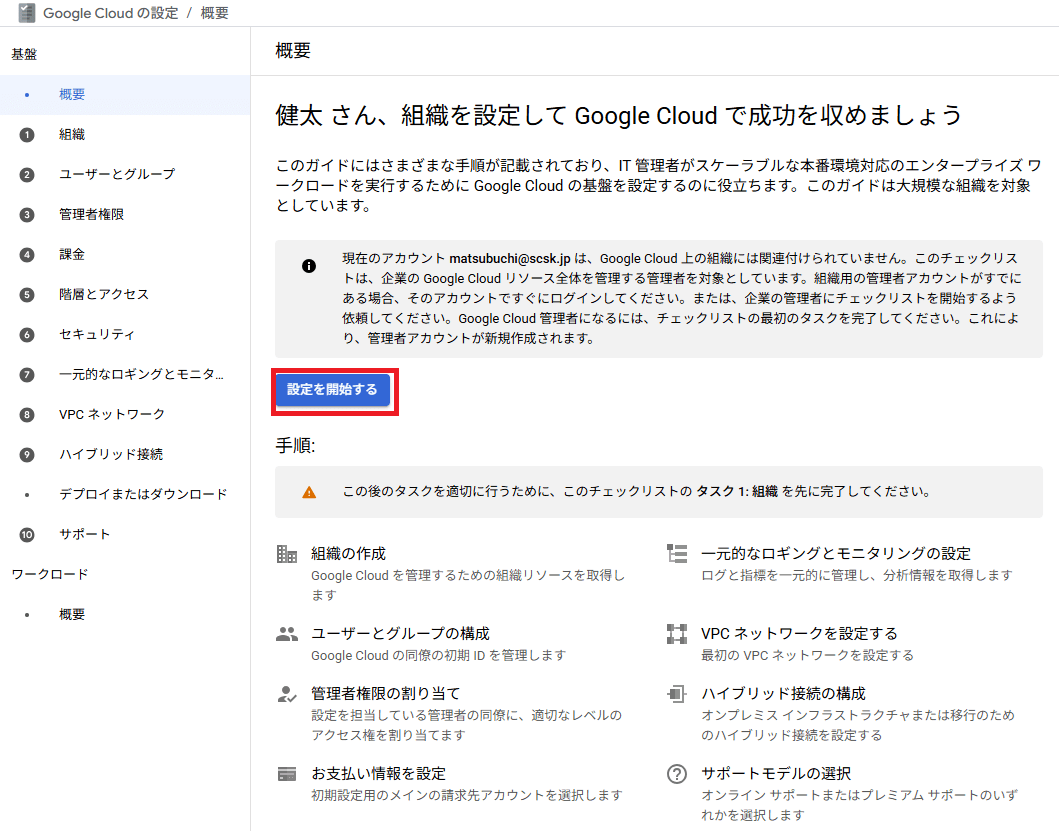Click the 概要 page title heading
Image resolution: width=1059 pixels, height=831 pixels.
coord(293,51)
